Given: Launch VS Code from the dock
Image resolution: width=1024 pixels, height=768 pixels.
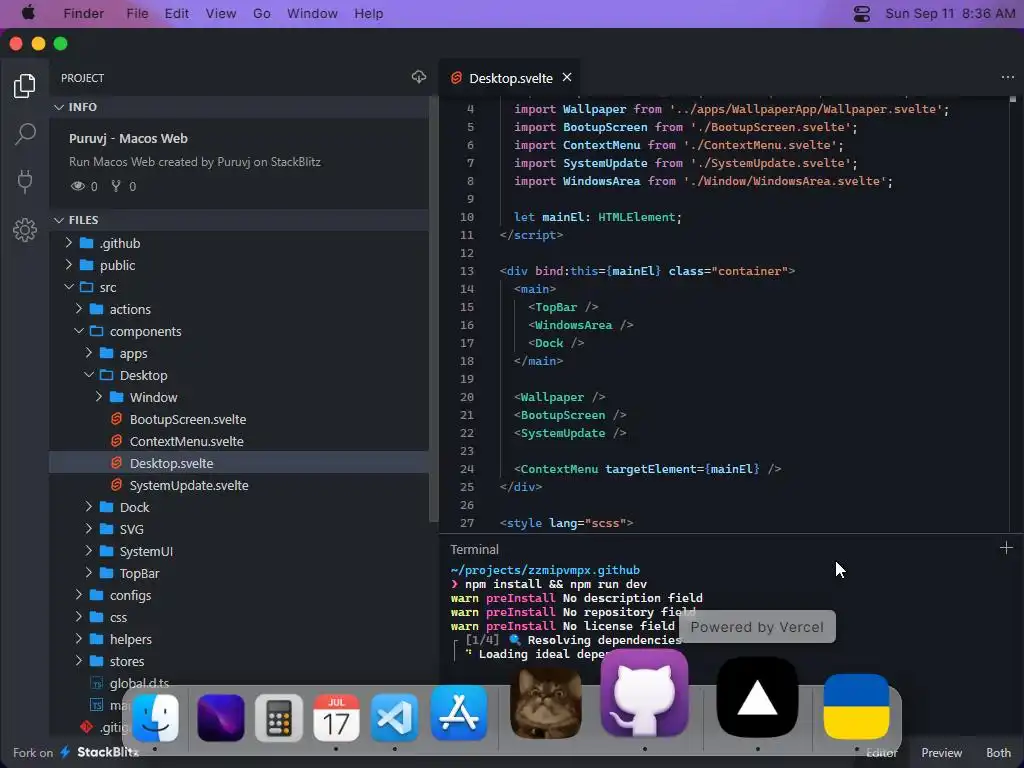Looking at the screenshot, I should click(394, 718).
